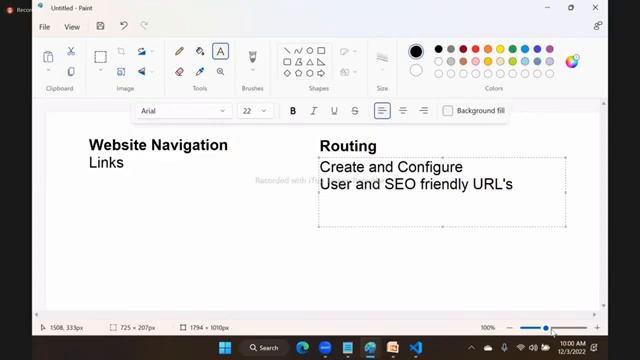
Task: Open the Edit colors wheel
Action: 572,61
